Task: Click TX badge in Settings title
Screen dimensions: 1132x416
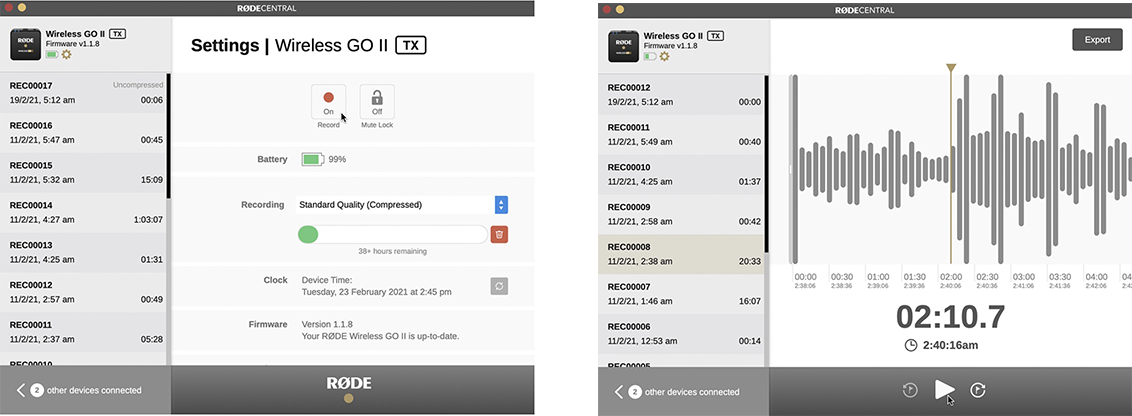Action: point(411,46)
